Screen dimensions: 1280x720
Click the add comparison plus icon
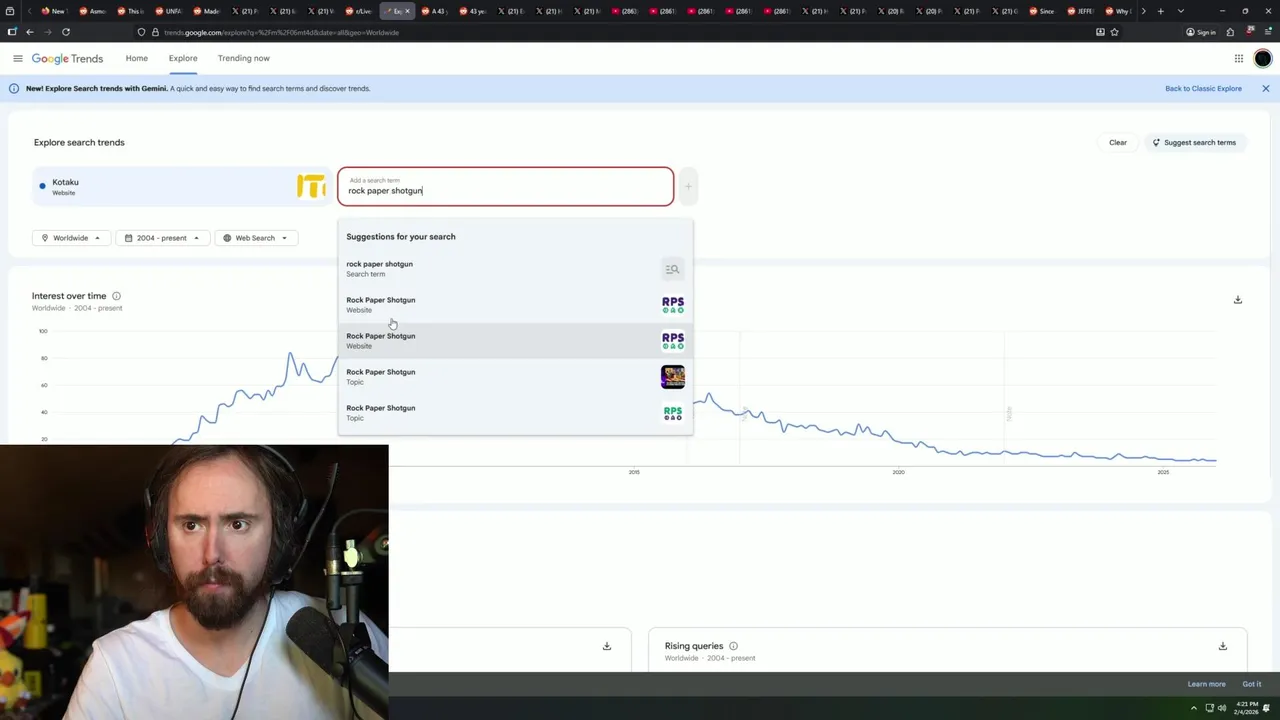687,186
